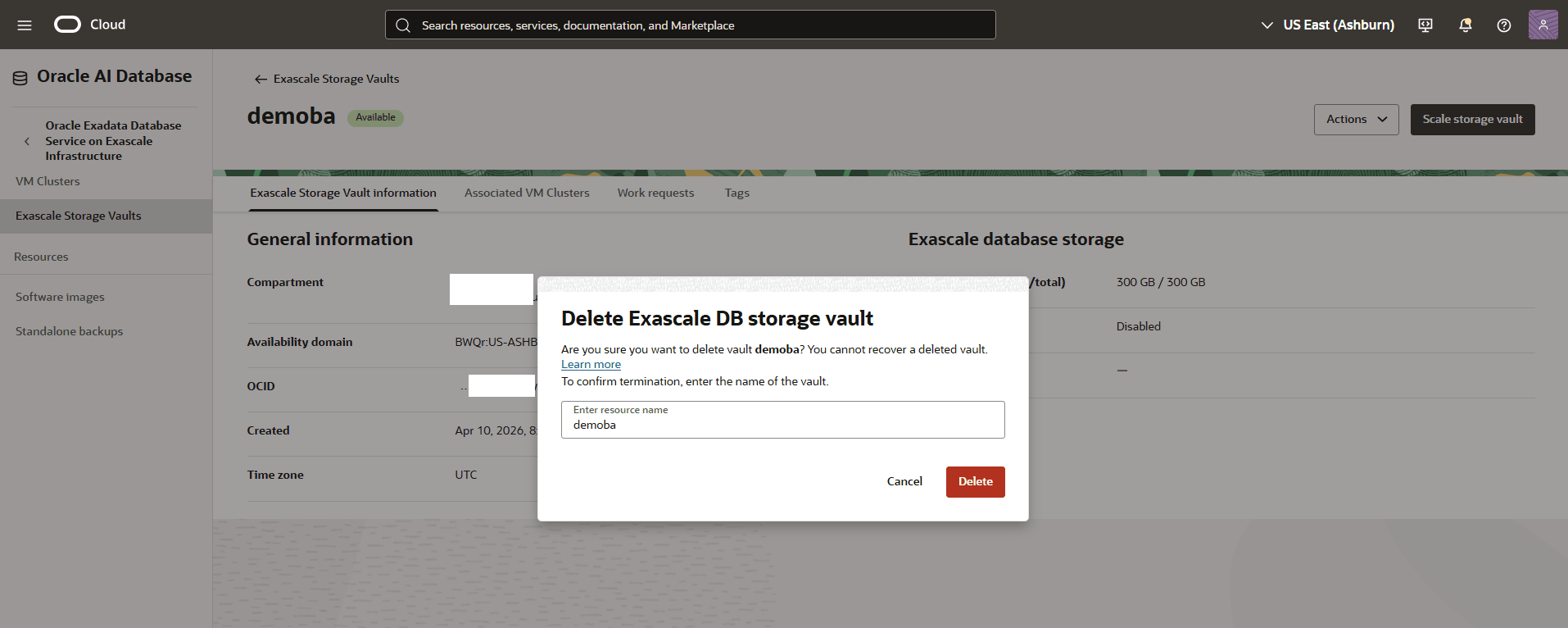1568x628 pixels.
Task: Click the Available status badge
Action: [375, 118]
